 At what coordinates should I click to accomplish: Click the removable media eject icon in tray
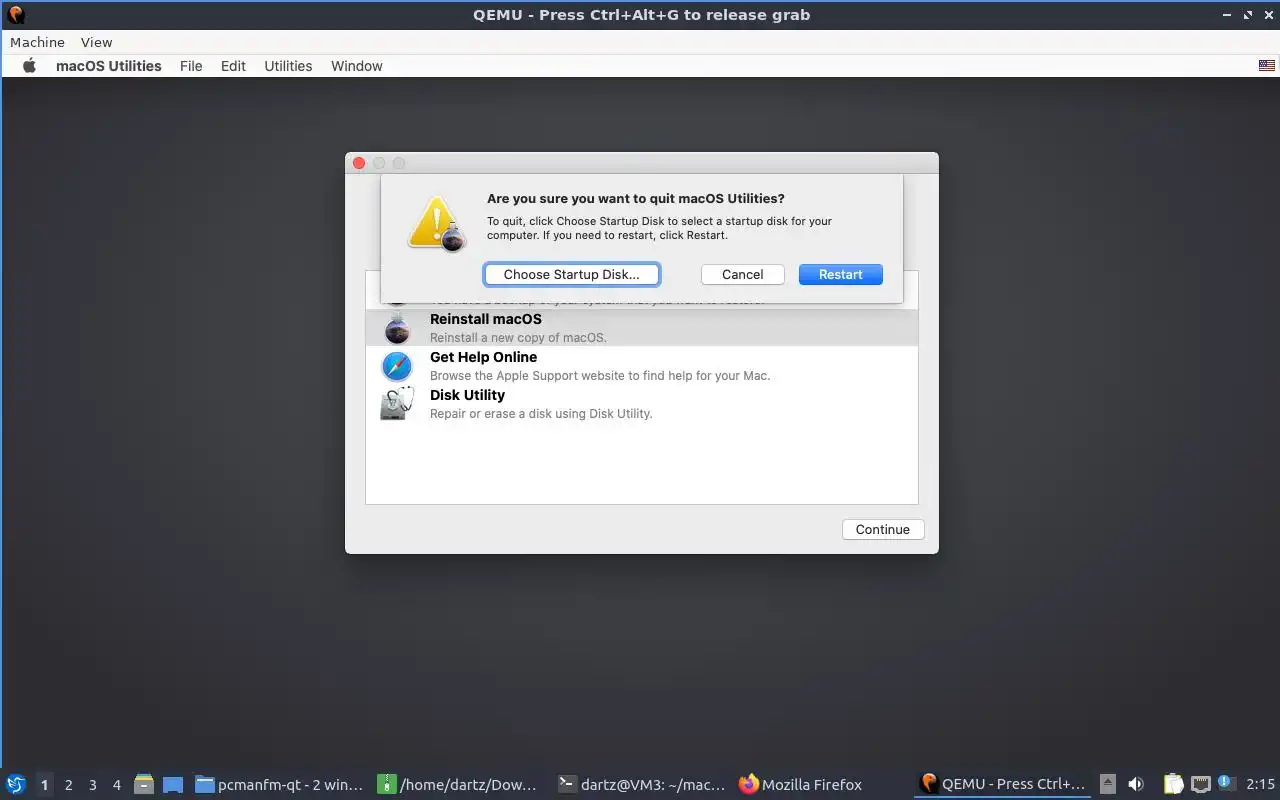[x=1107, y=784]
